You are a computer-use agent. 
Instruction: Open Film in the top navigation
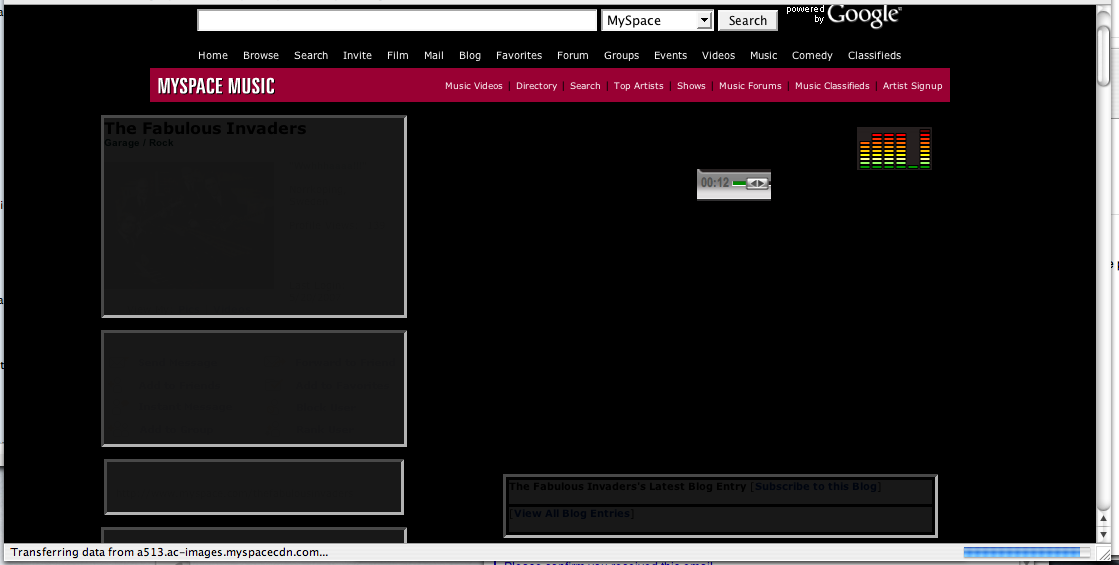[x=398, y=55]
